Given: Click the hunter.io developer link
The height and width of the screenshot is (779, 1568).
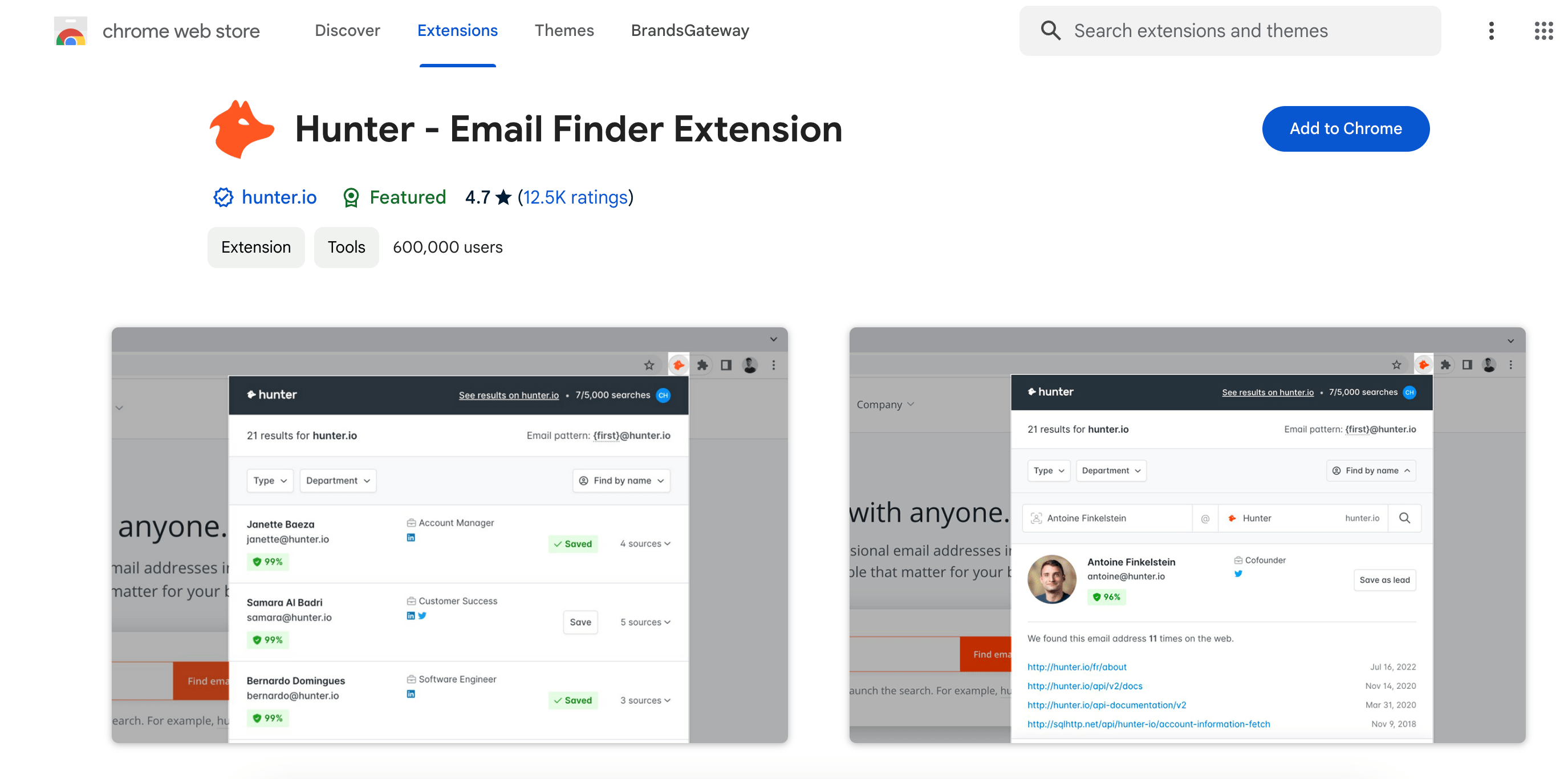Looking at the screenshot, I should [x=277, y=196].
